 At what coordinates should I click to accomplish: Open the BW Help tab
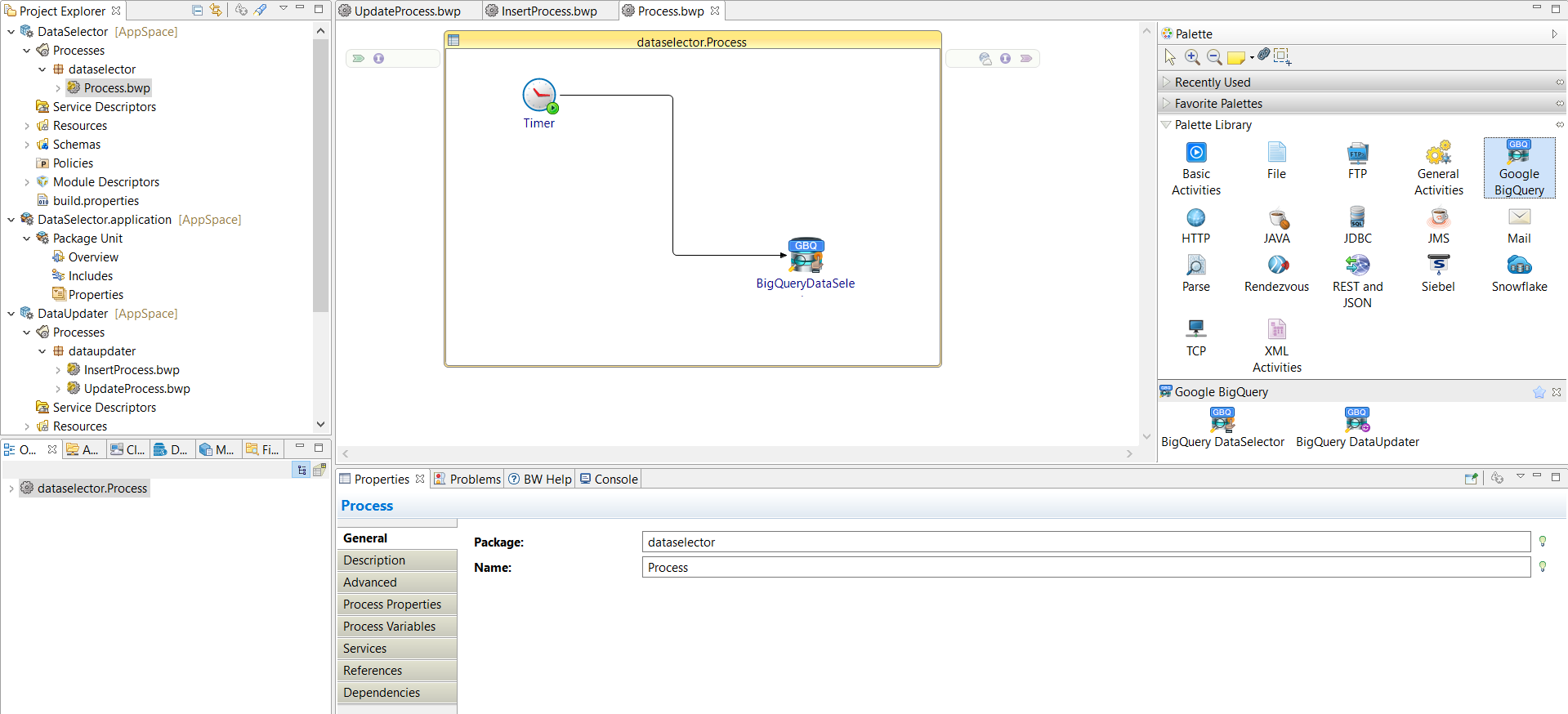click(540, 479)
